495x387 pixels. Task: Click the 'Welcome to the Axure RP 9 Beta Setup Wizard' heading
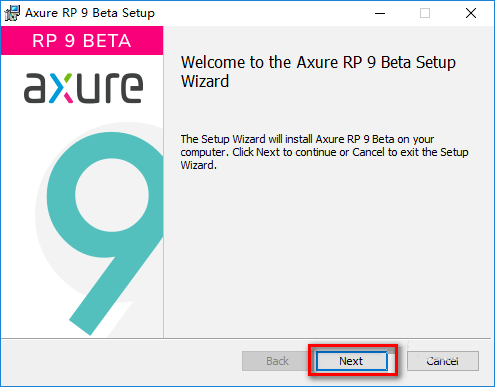[x=318, y=72]
